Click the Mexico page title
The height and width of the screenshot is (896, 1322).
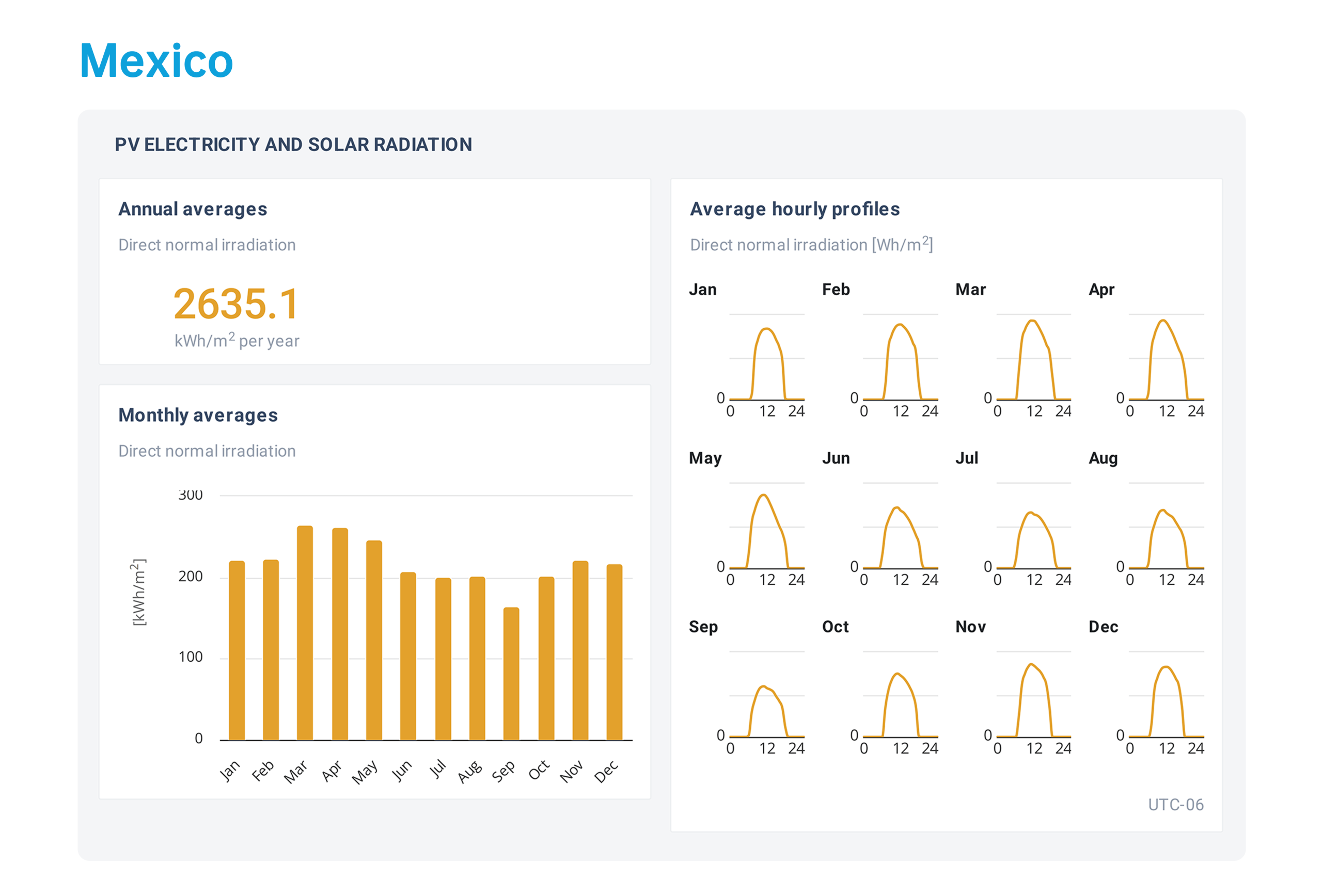(x=156, y=61)
